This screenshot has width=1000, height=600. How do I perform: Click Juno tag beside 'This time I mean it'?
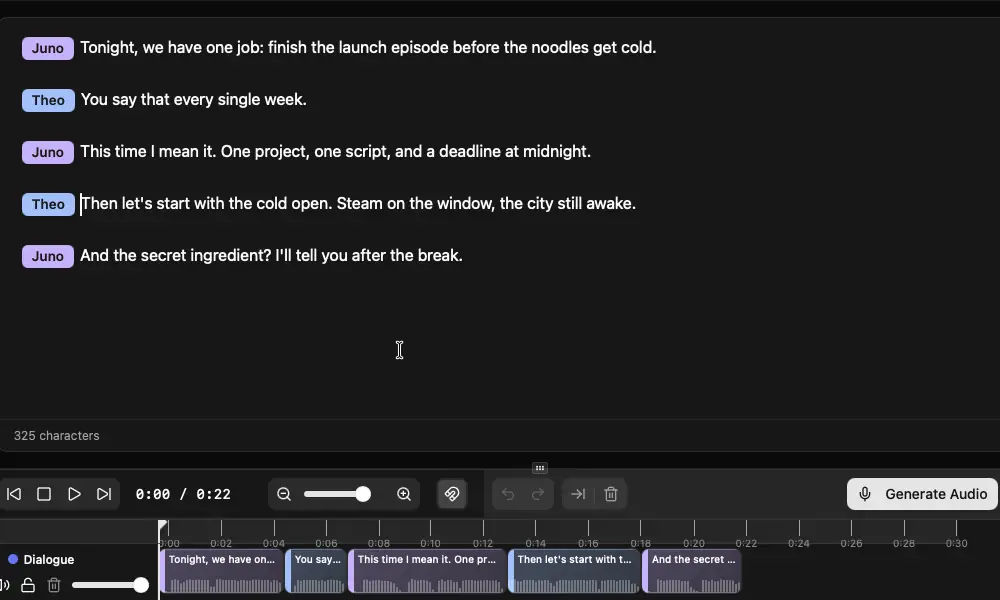tap(48, 152)
